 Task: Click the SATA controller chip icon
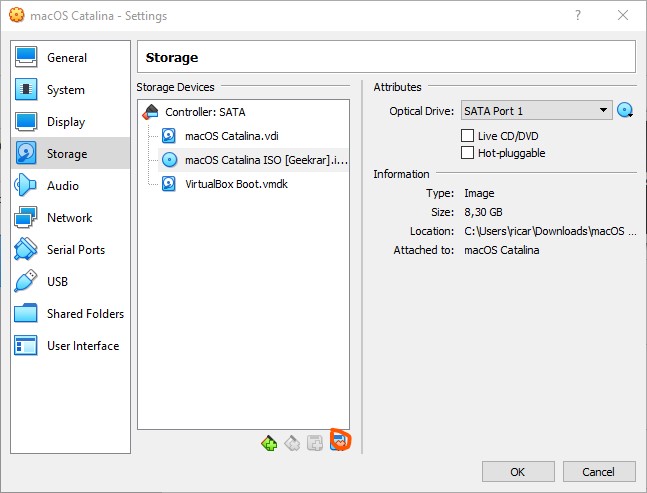pyautogui.click(x=151, y=112)
